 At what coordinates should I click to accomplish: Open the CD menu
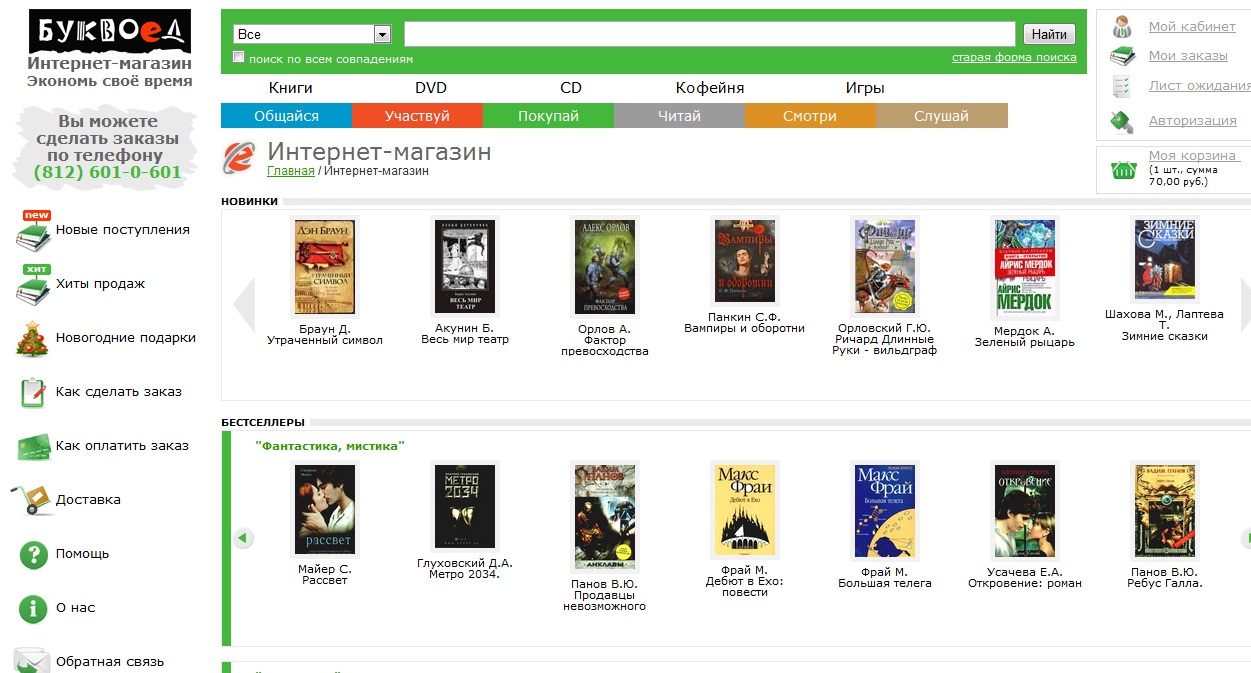(571, 88)
